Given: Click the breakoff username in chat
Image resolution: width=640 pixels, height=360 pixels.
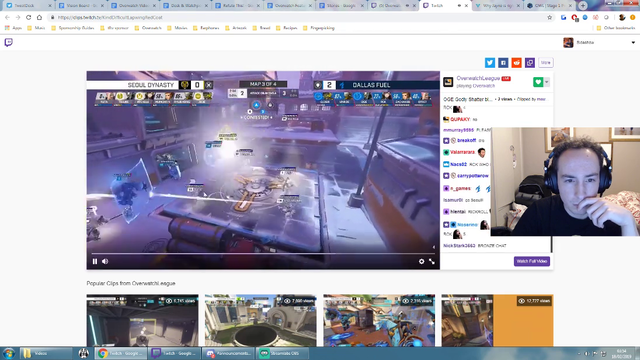Looking at the screenshot, I should (x=466, y=140).
